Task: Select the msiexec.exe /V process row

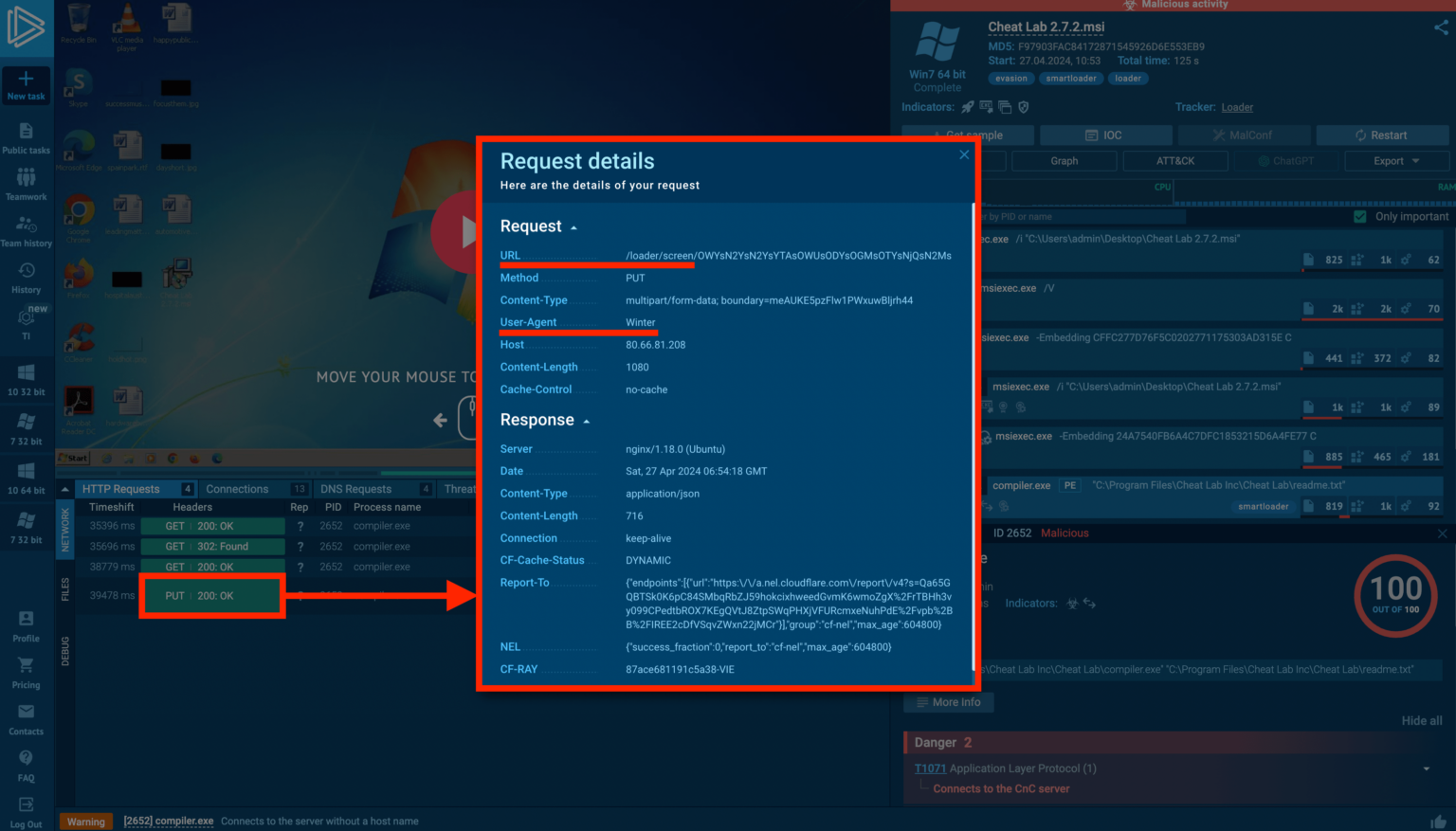Action: [x=1212, y=298]
